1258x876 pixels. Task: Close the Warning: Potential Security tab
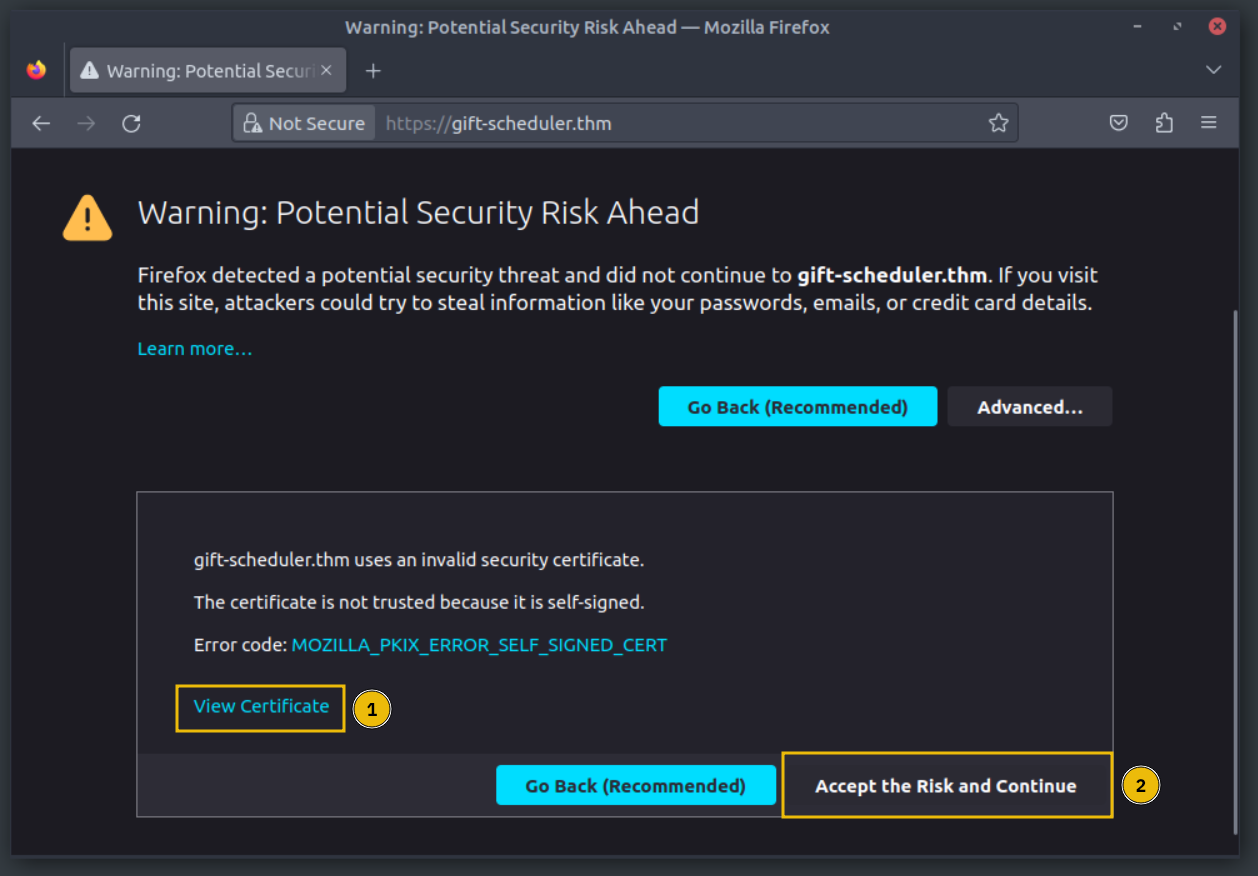(x=326, y=71)
